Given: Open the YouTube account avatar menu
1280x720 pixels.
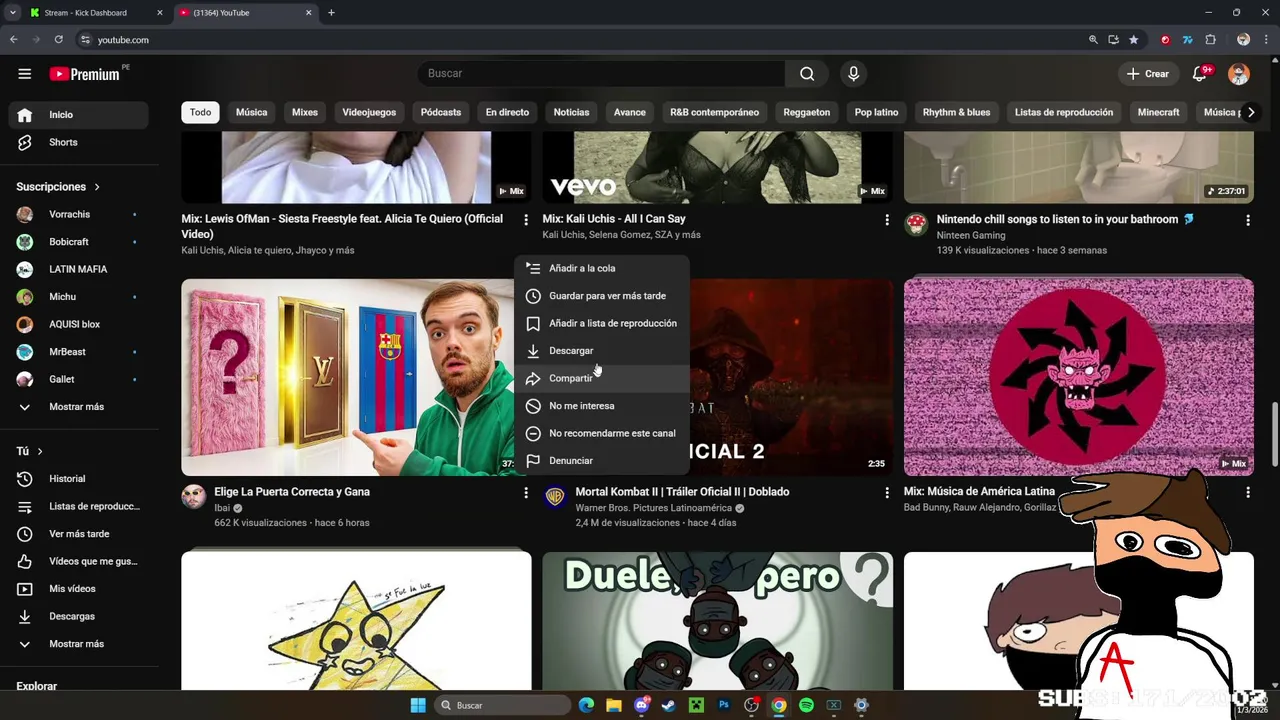Looking at the screenshot, I should click(x=1238, y=74).
